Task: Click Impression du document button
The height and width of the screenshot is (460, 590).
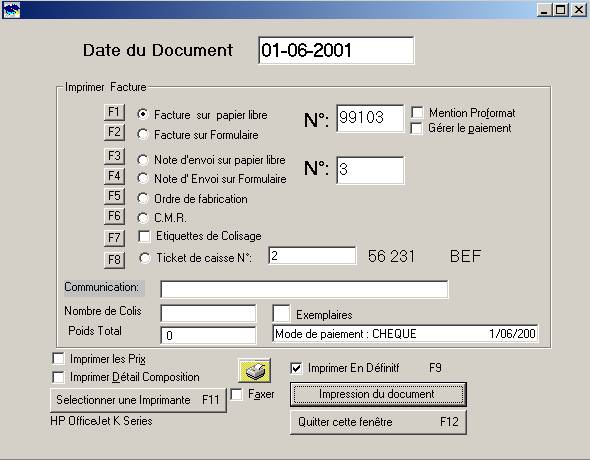Action: coord(378,395)
